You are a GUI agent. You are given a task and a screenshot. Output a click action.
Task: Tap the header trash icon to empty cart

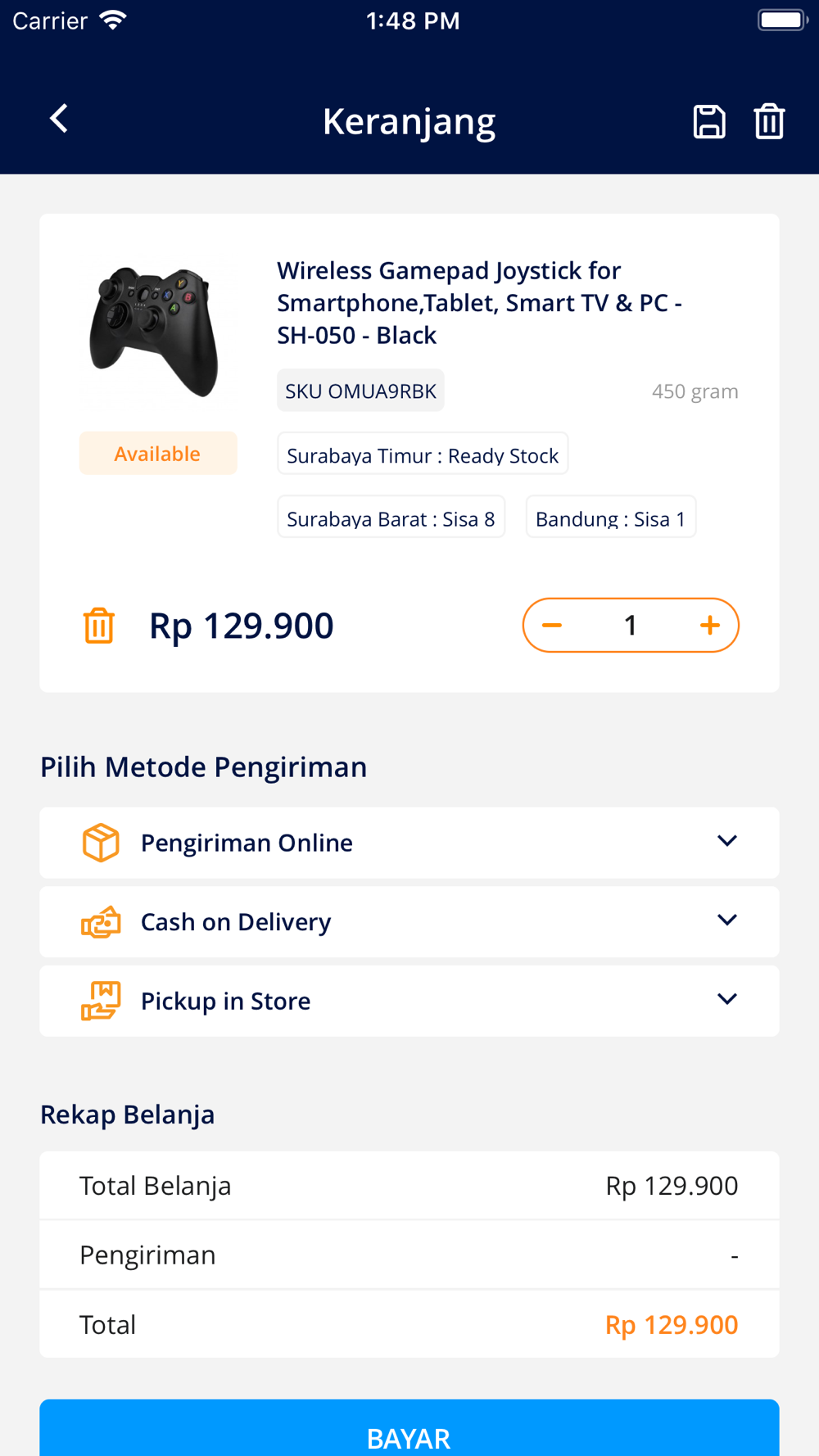pos(769,121)
